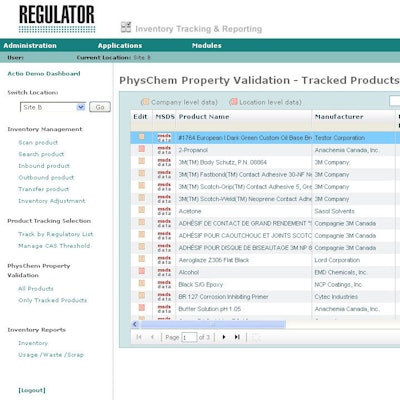Open Track by Regulatory List
Screen dimensions: 400x400
click(56, 234)
